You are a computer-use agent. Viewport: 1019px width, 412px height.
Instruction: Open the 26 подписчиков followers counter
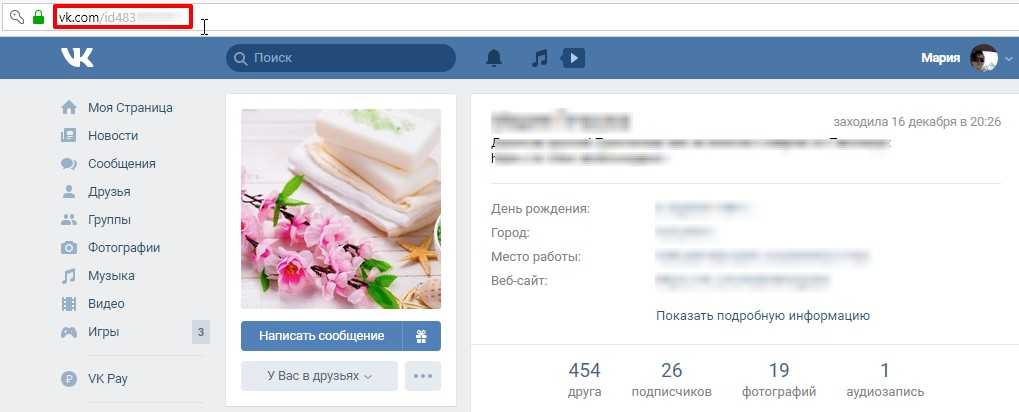[671, 379]
